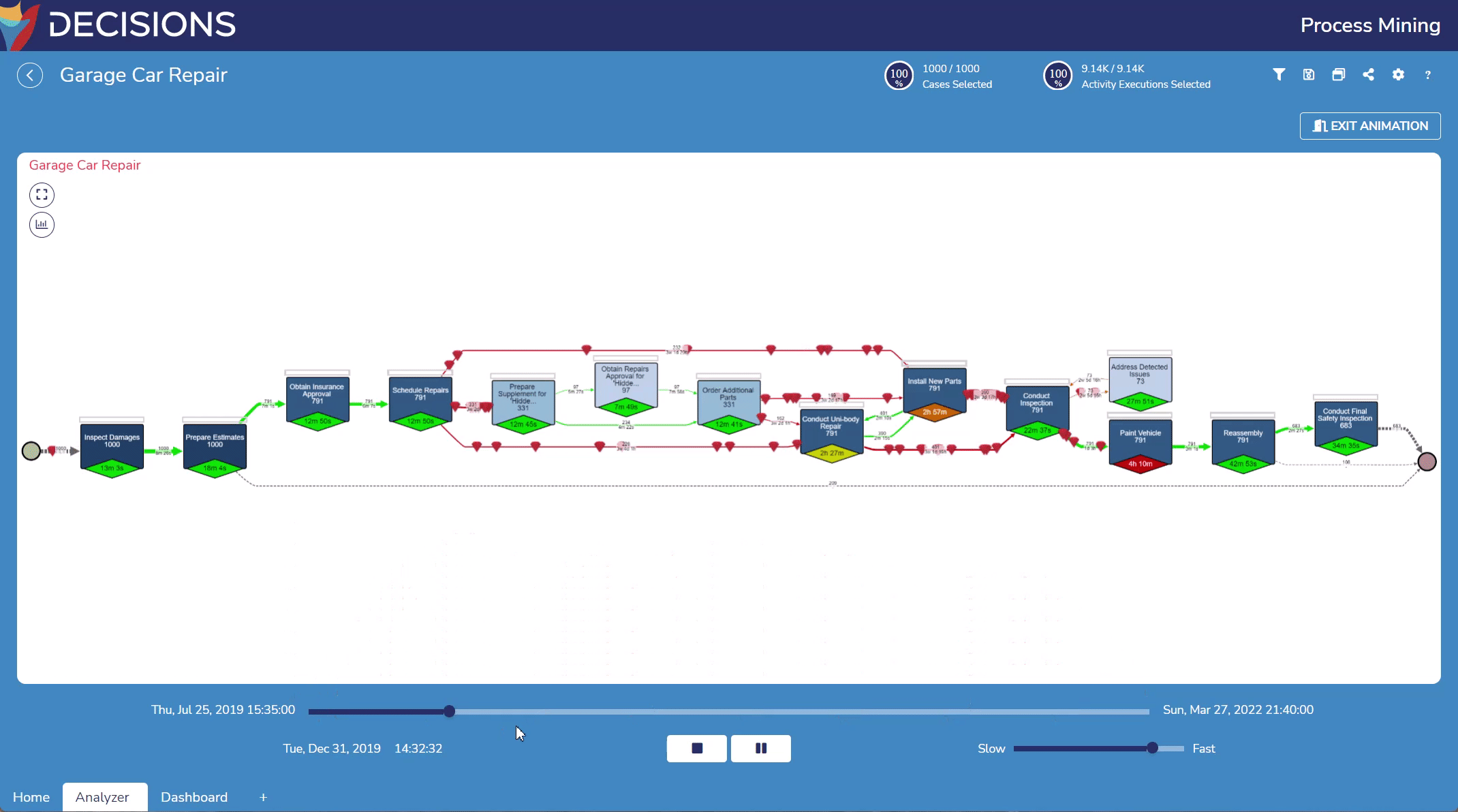Click the fit-to-screen zoom icon
Screen dimensions: 1458x812
[x=41, y=194]
